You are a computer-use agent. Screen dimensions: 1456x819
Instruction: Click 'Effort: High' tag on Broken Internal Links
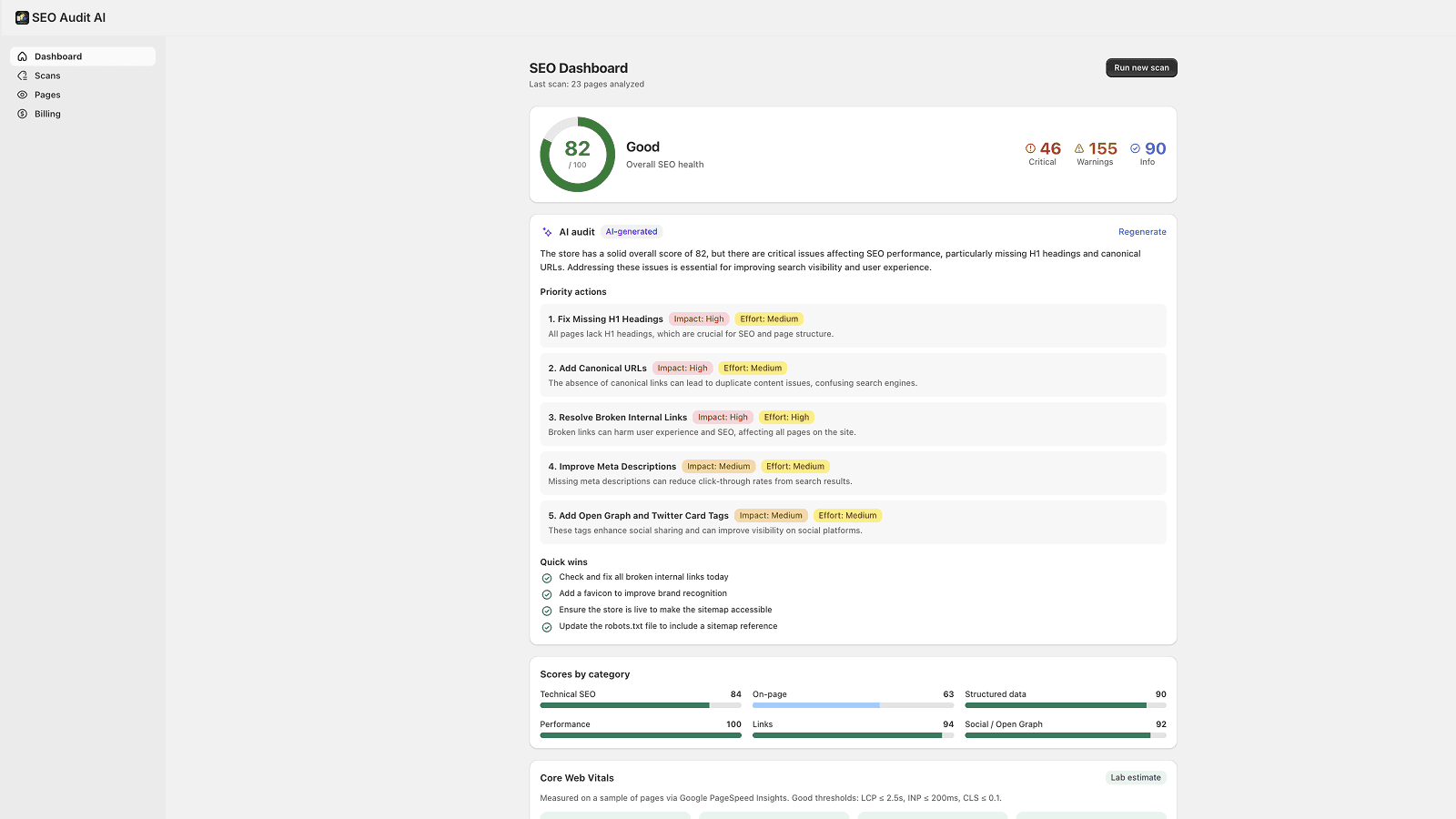click(786, 418)
